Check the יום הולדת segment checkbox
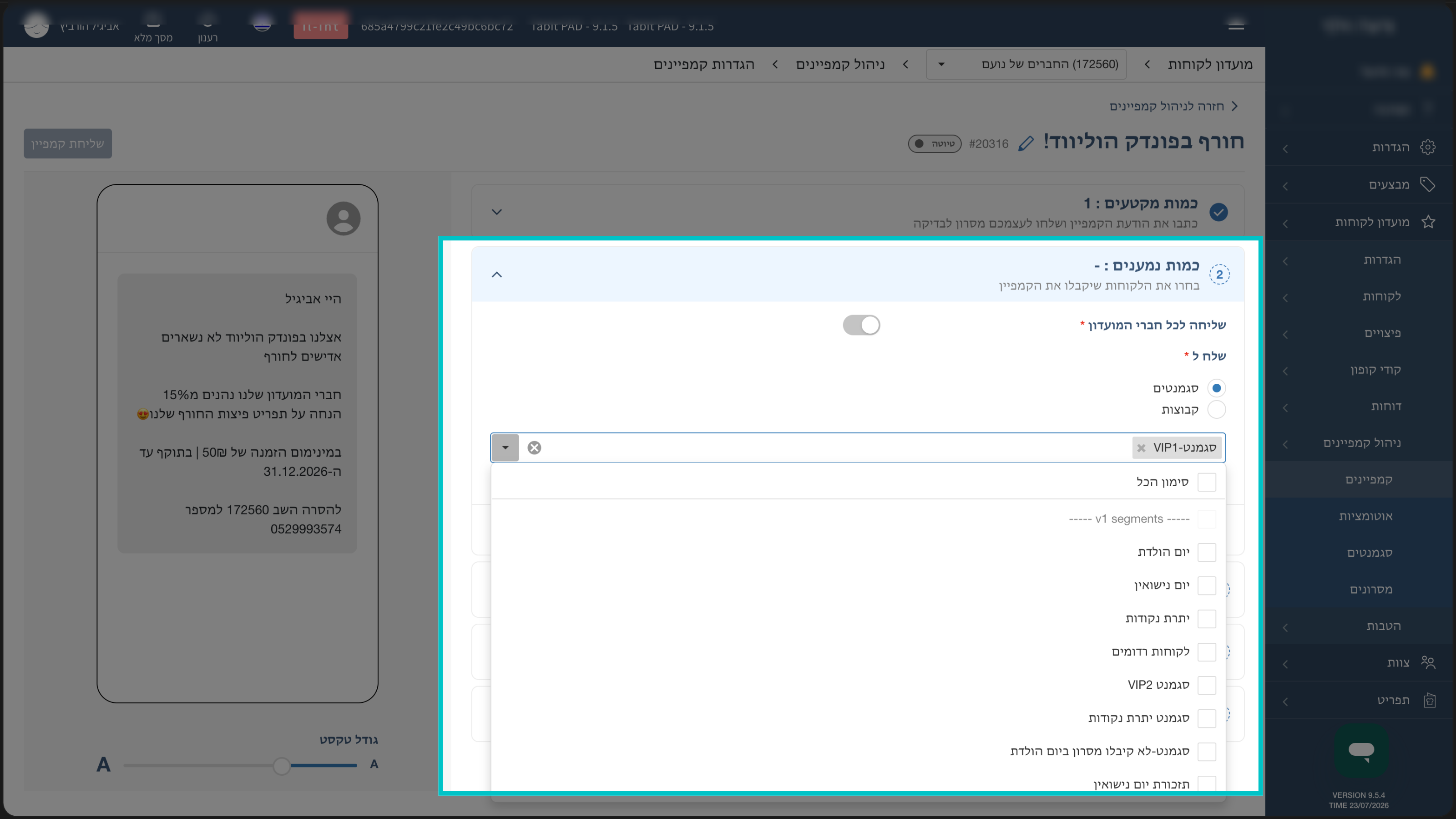Viewport: 1456px width, 819px height. click(1207, 552)
